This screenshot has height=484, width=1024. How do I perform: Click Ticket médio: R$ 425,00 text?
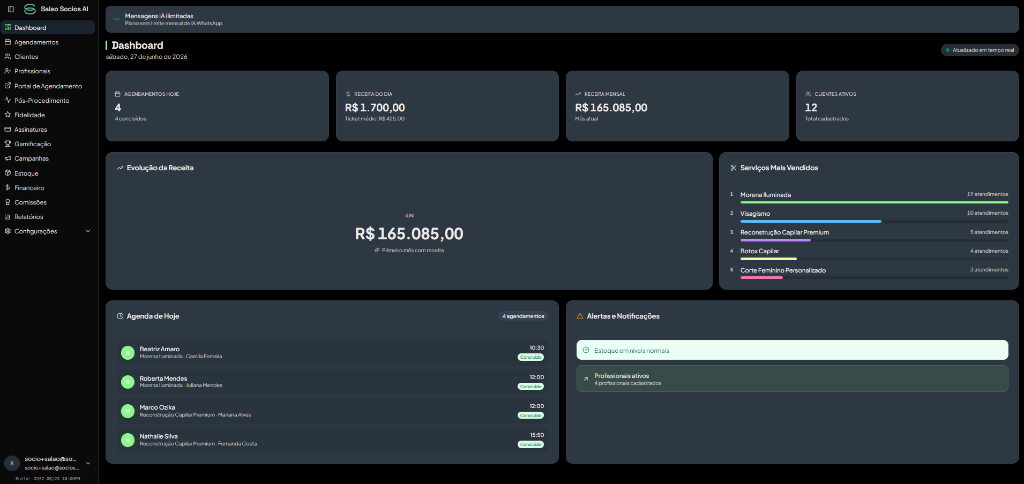(x=375, y=119)
